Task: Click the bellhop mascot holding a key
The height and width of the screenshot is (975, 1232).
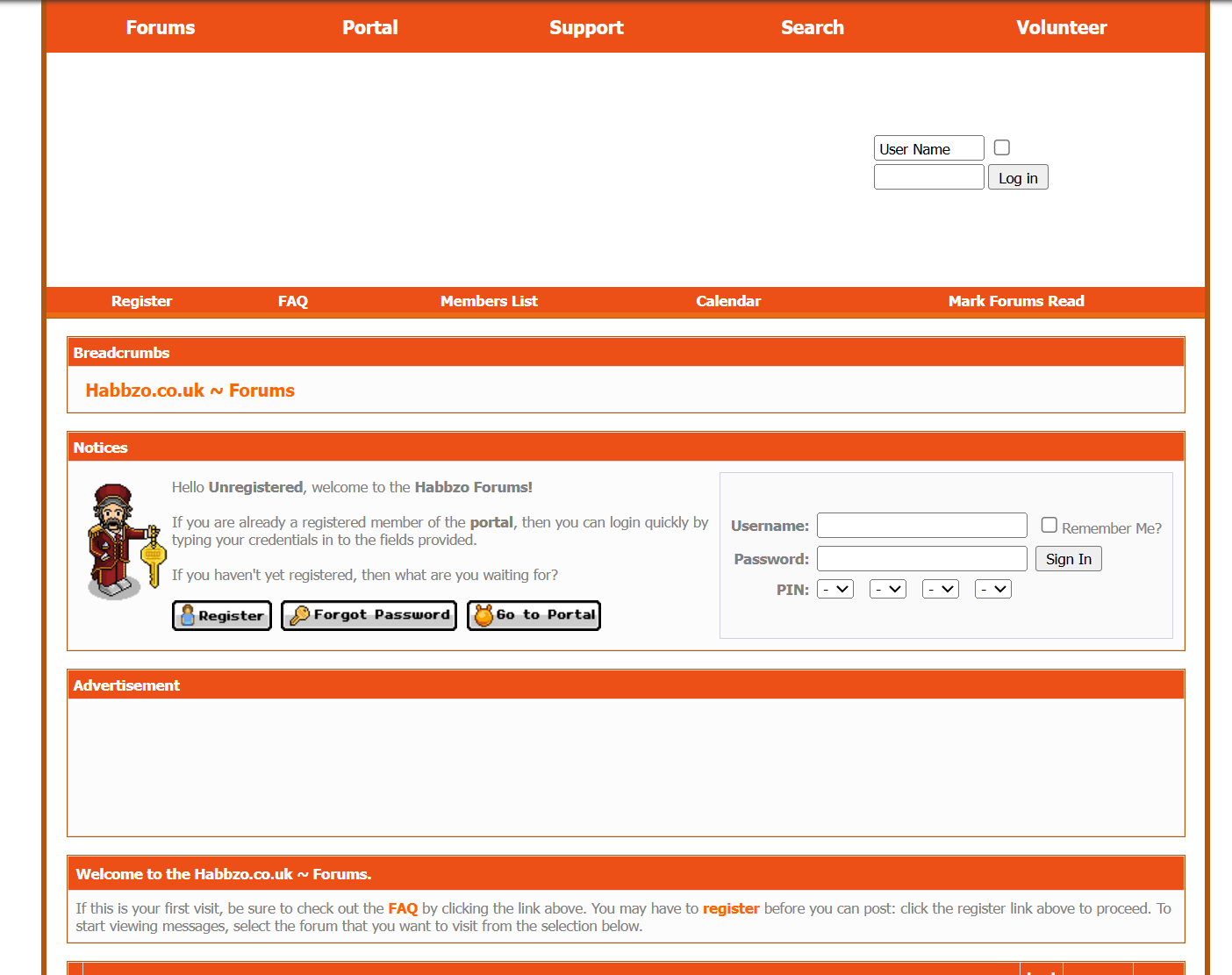Action: click(124, 541)
